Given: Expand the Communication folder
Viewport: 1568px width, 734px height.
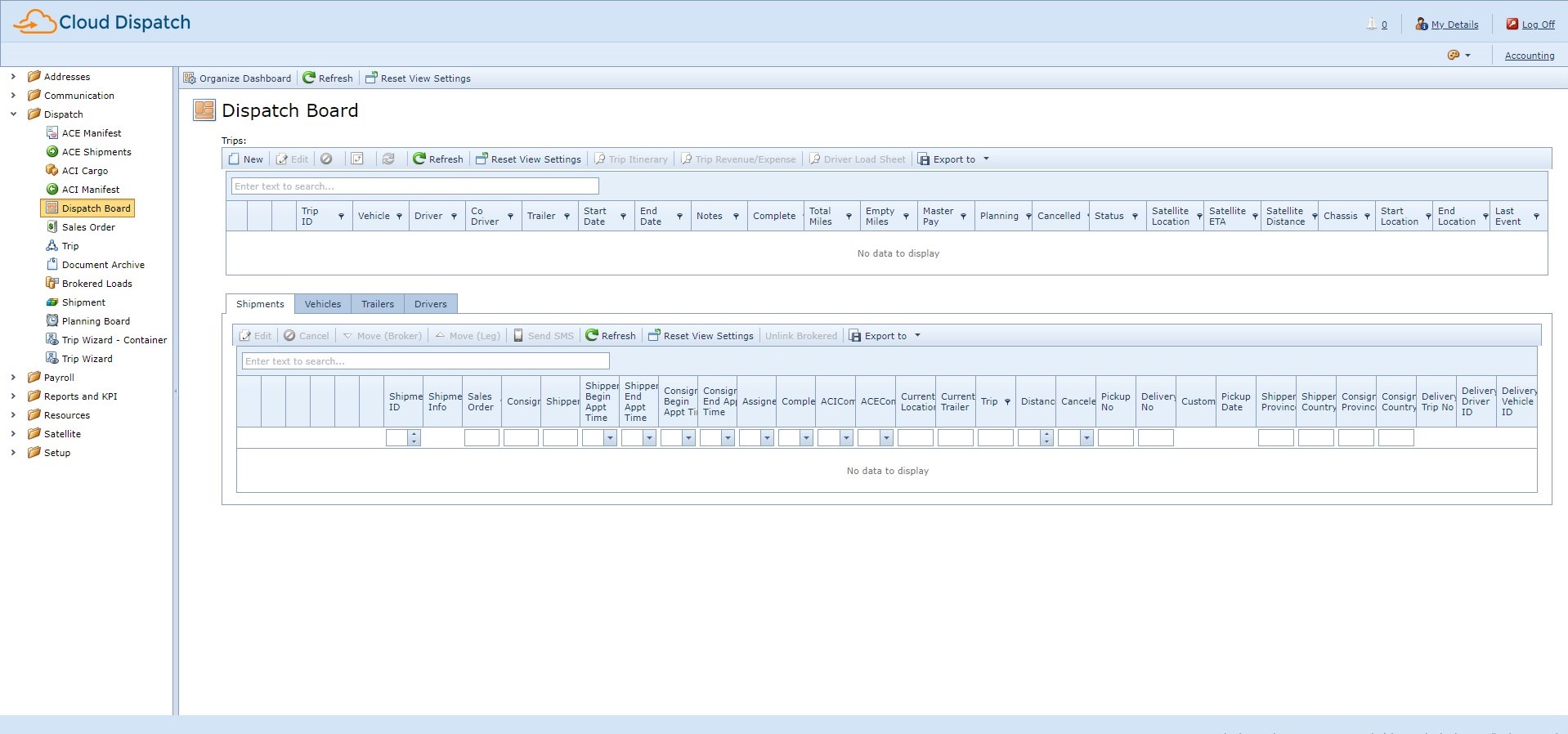Looking at the screenshot, I should pyautogui.click(x=13, y=96).
